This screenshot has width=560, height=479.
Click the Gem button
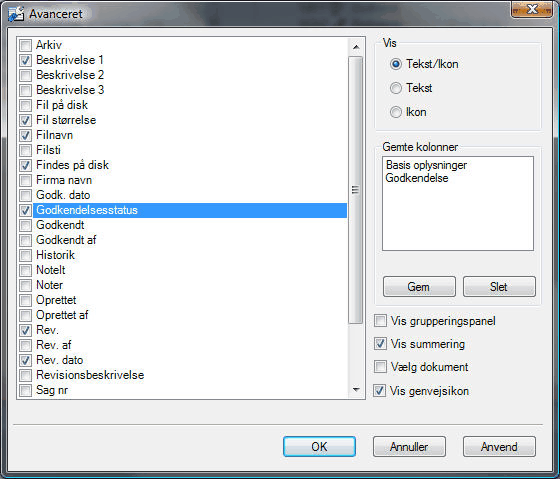(419, 286)
